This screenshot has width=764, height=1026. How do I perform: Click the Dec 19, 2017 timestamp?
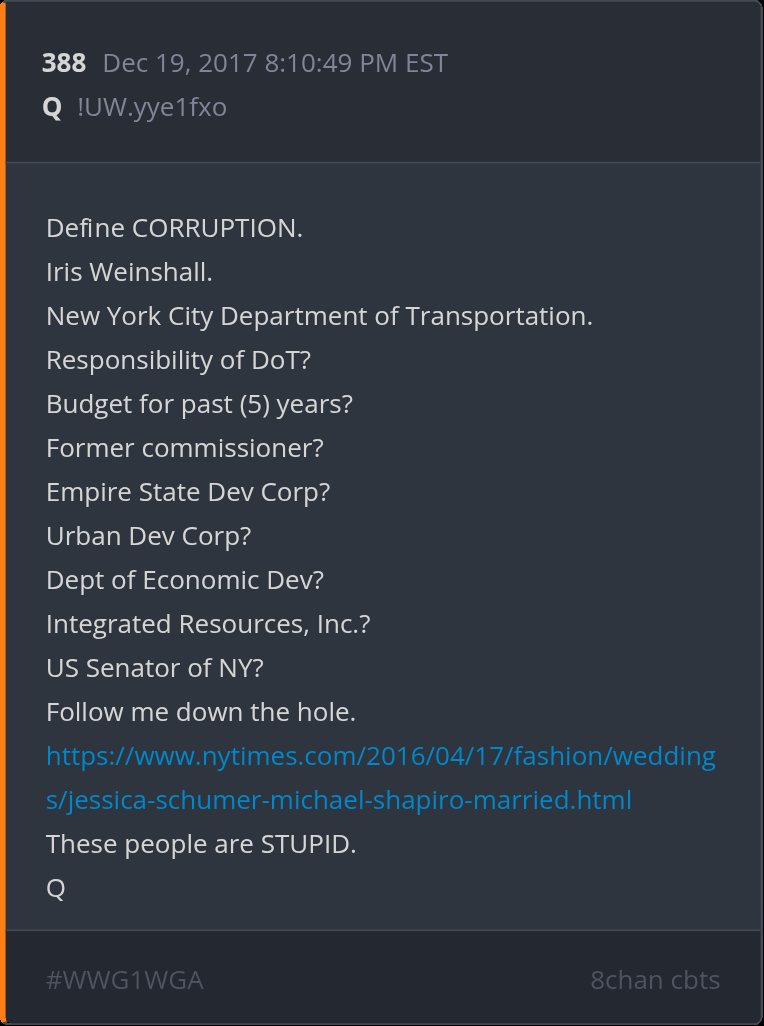(275, 64)
